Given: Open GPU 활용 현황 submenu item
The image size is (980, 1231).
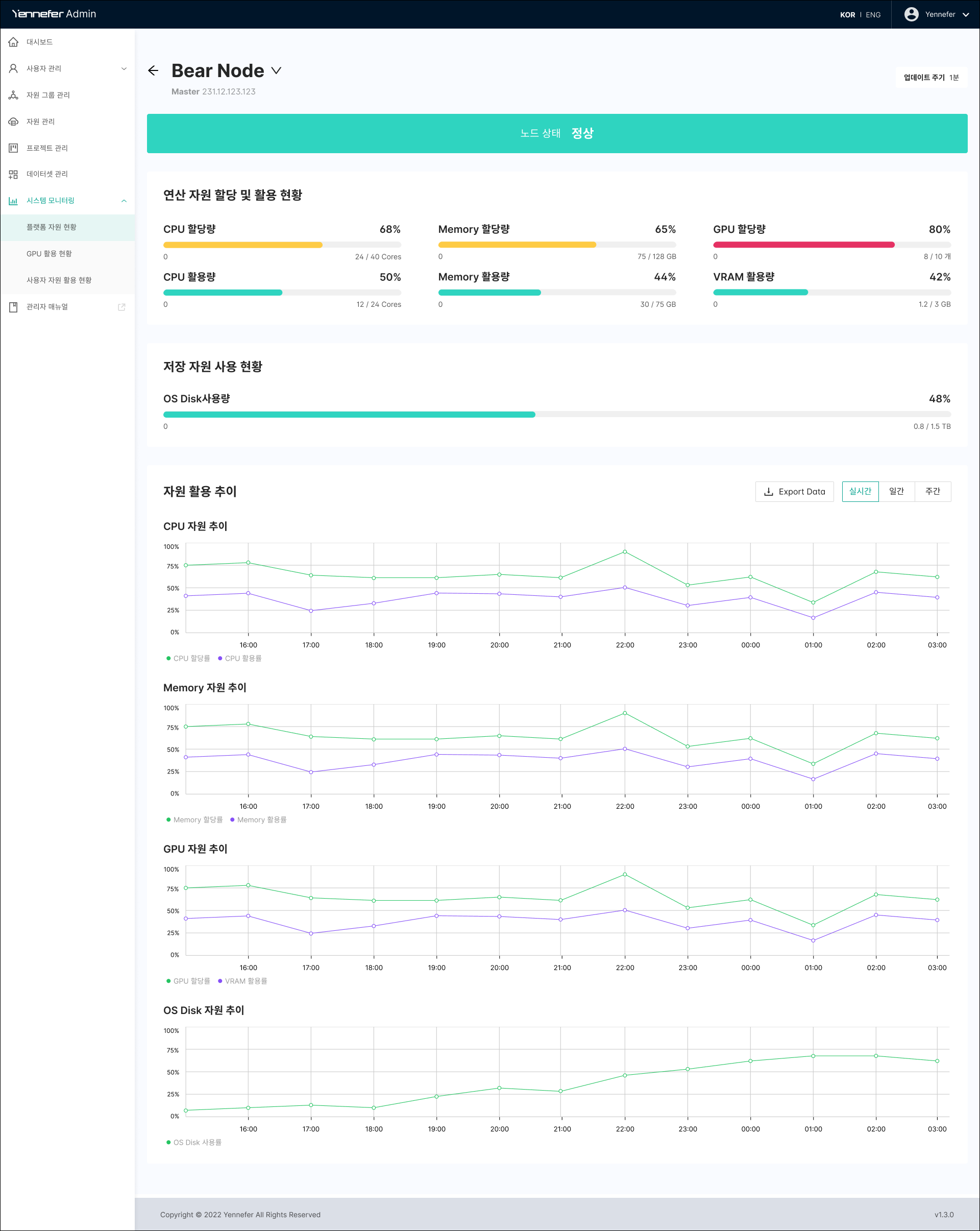Looking at the screenshot, I should pyautogui.click(x=49, y=254).
